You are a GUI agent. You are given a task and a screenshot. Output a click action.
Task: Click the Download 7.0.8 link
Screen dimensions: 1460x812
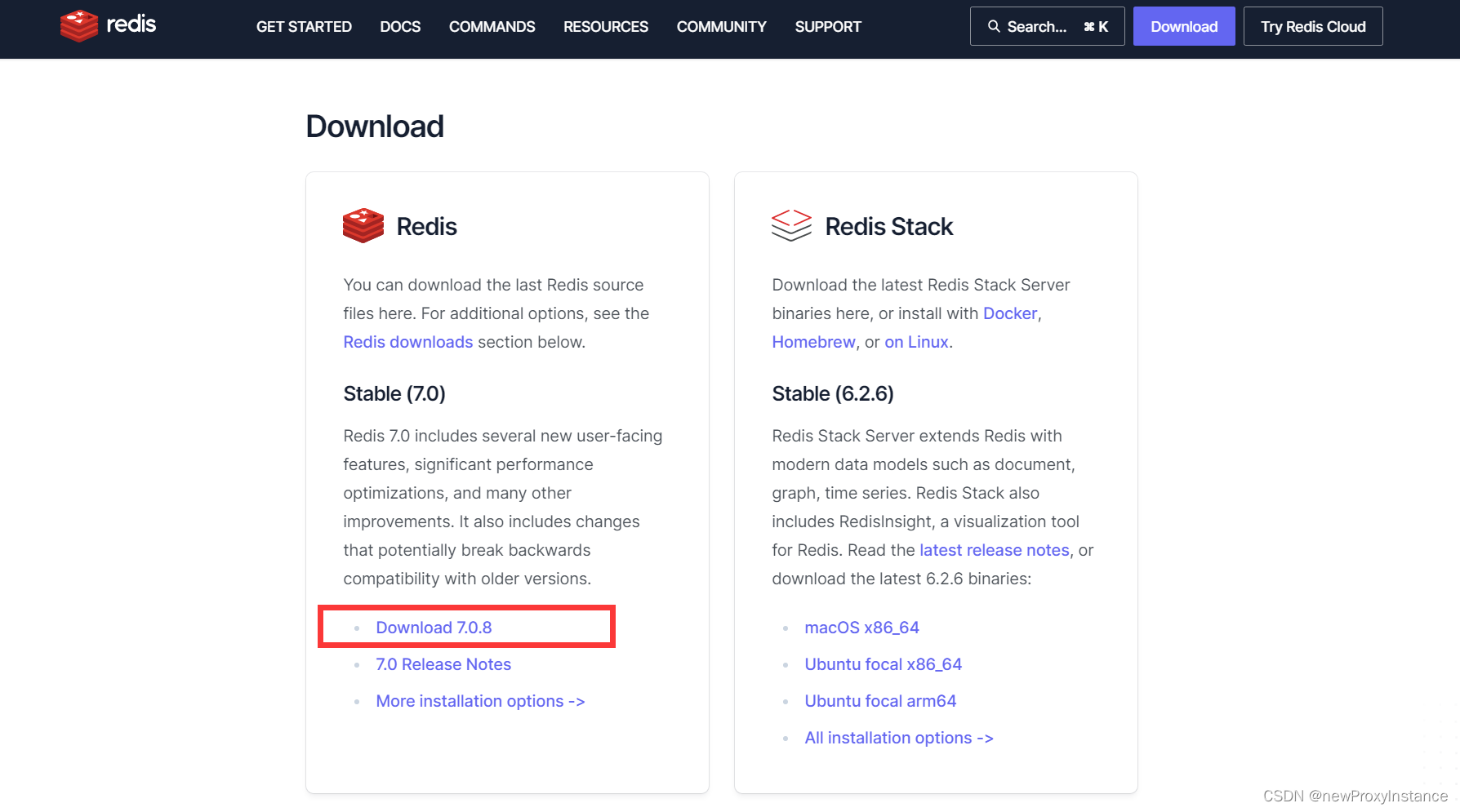click(x=434, y=627)
